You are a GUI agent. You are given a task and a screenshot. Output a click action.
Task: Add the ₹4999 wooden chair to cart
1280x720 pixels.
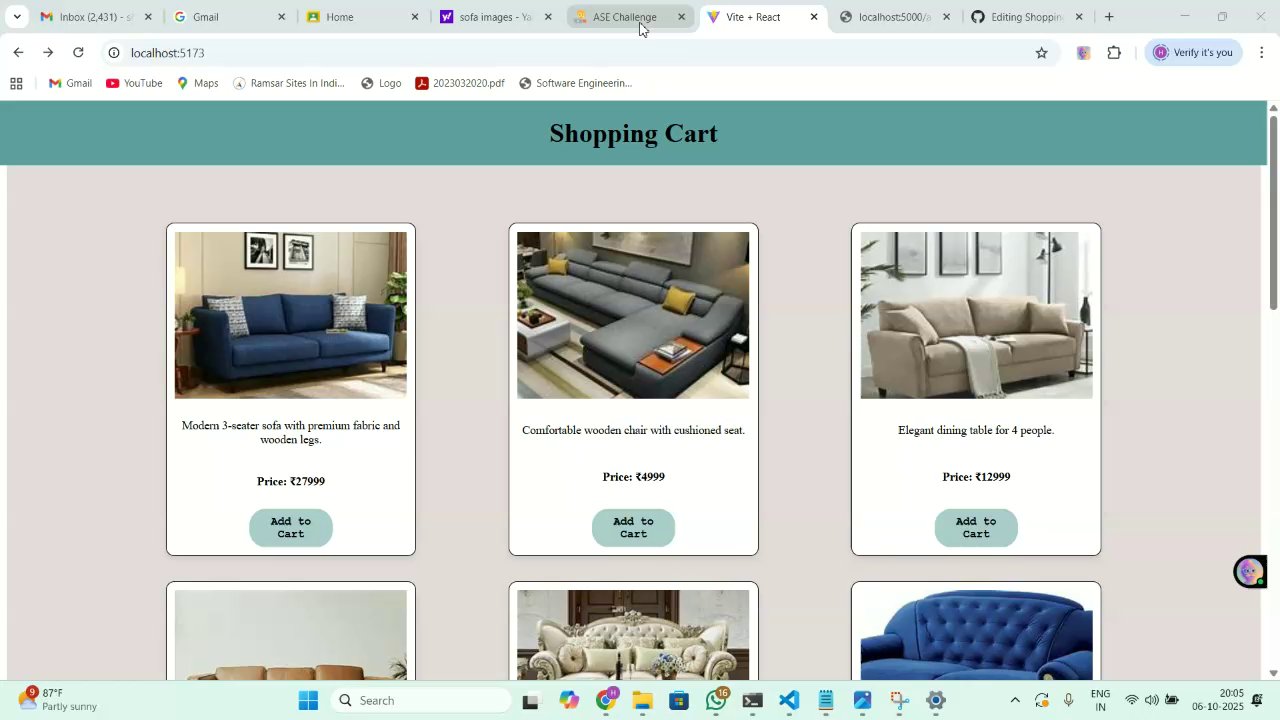tap(633, 528)
